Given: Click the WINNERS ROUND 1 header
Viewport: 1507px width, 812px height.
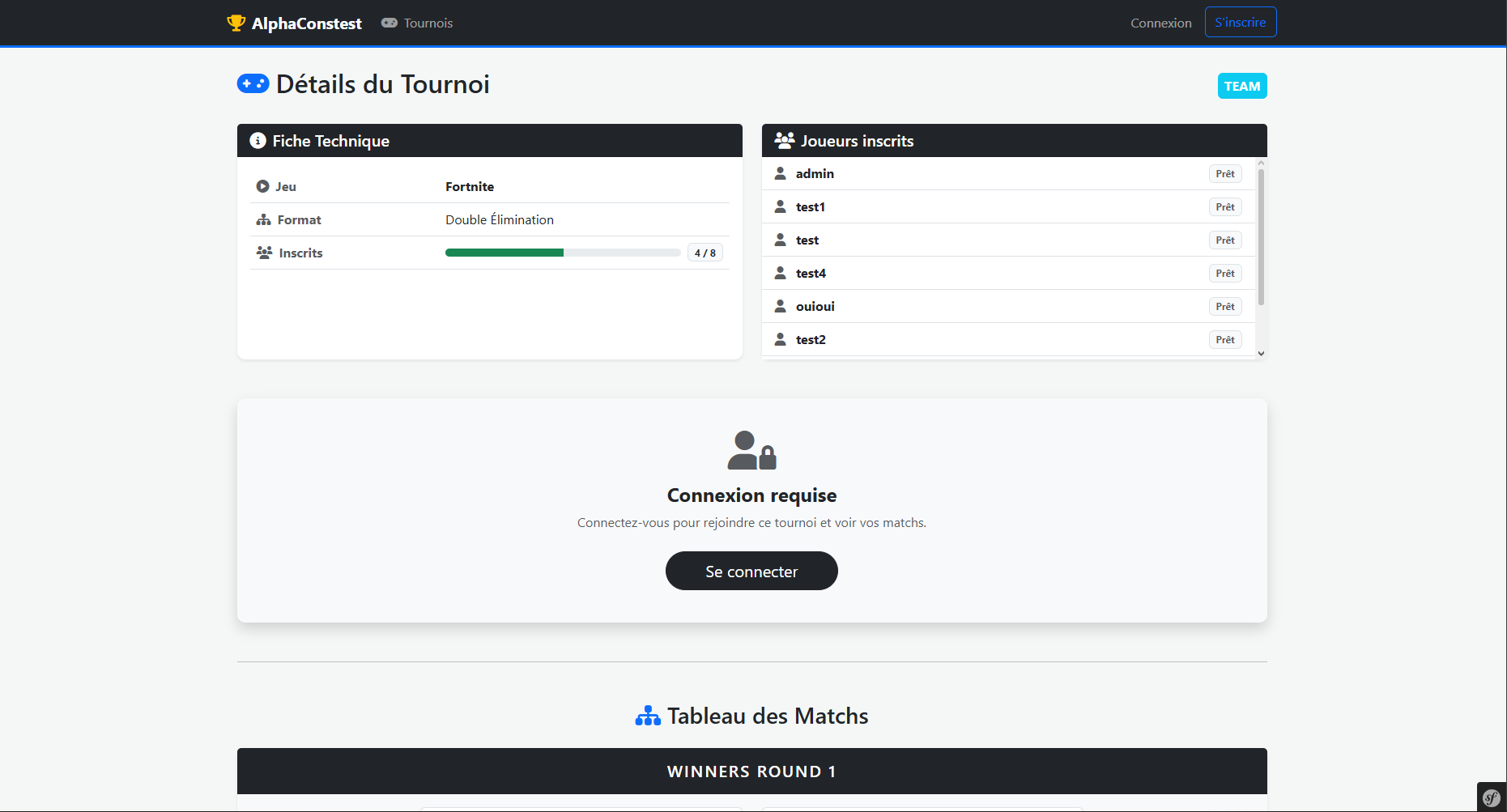Looking at the screenshot, I should tap(751, 772).
